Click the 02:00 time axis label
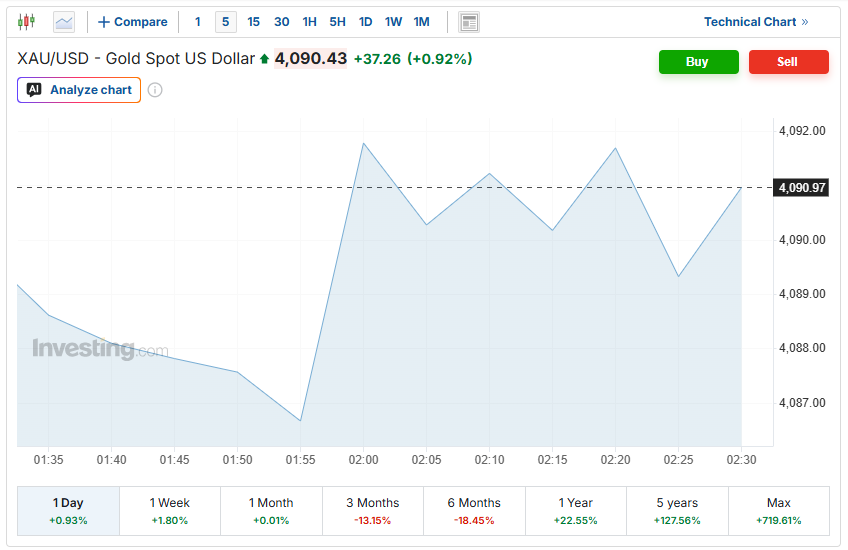 coord(363,460)
